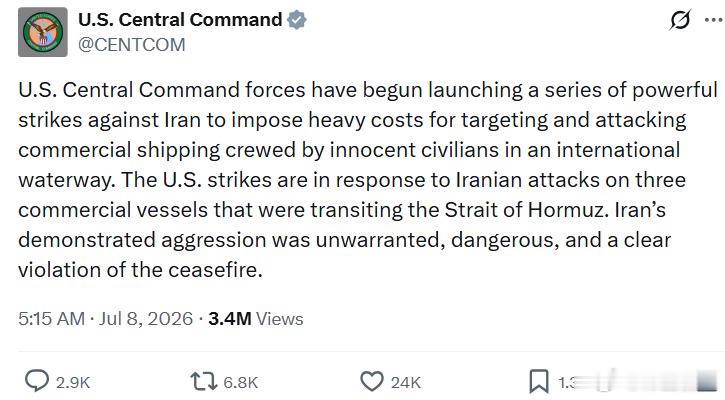The width and height of the screenshot is (725, 400).
Task: Open U.S. Central Command profile name
Action: pos(180,20)
